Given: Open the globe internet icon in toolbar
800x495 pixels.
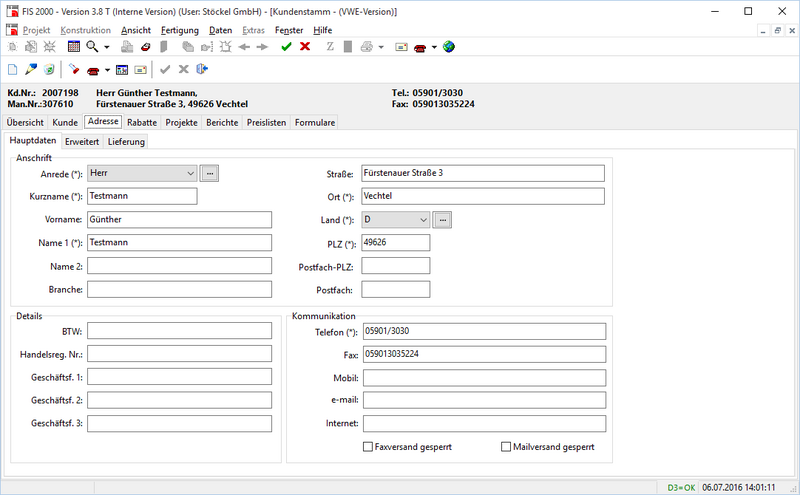Looking at the screenshot, I should coord(449,47).
